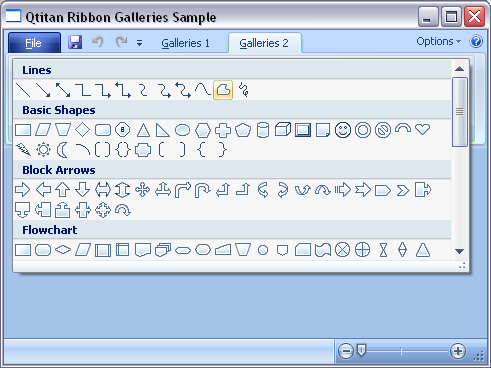491x368 pixels.
Task: Select the curve line shape in Lines
Action: click(203, 90)
